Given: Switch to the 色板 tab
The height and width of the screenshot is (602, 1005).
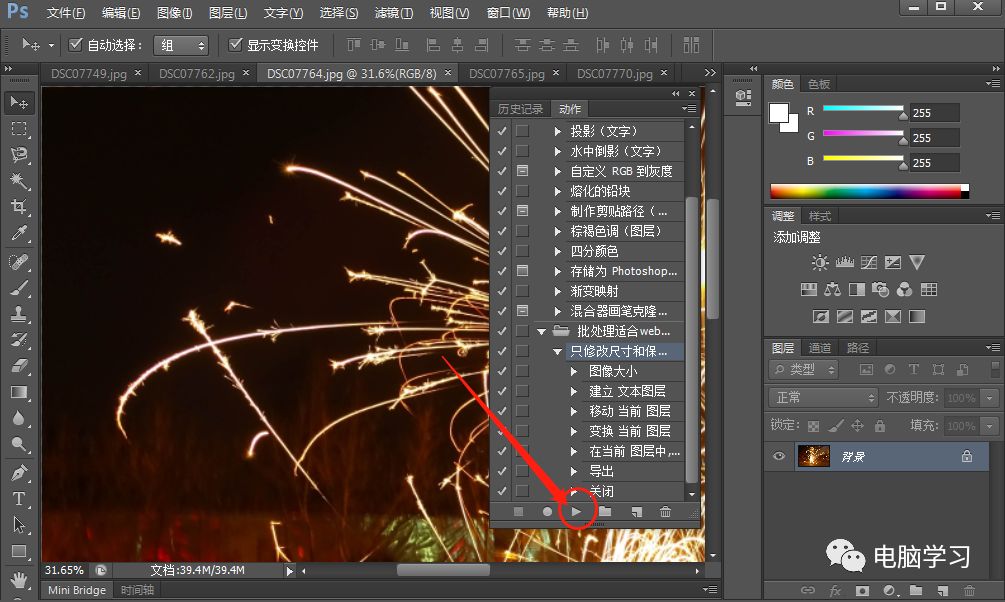Looking at the screenshot, I should 818,84.
